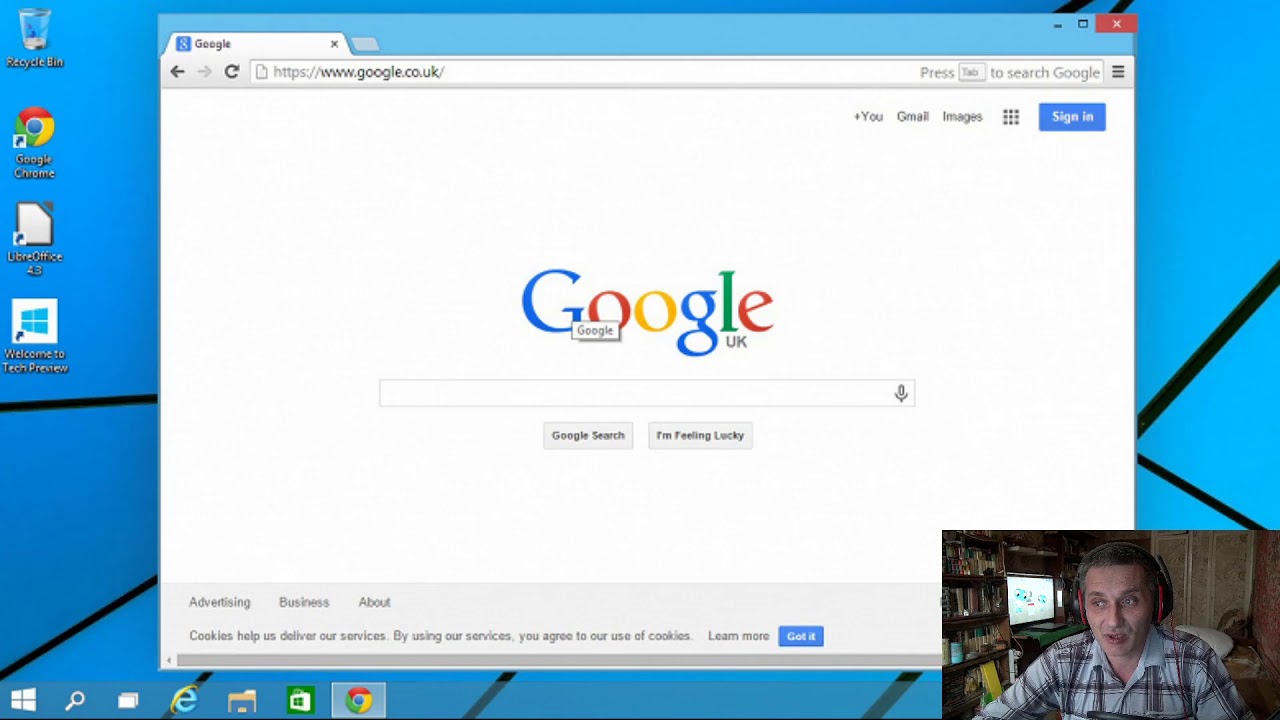Reload the Google page
This screenshot has height=720, width=1280.
coord(231,72)
